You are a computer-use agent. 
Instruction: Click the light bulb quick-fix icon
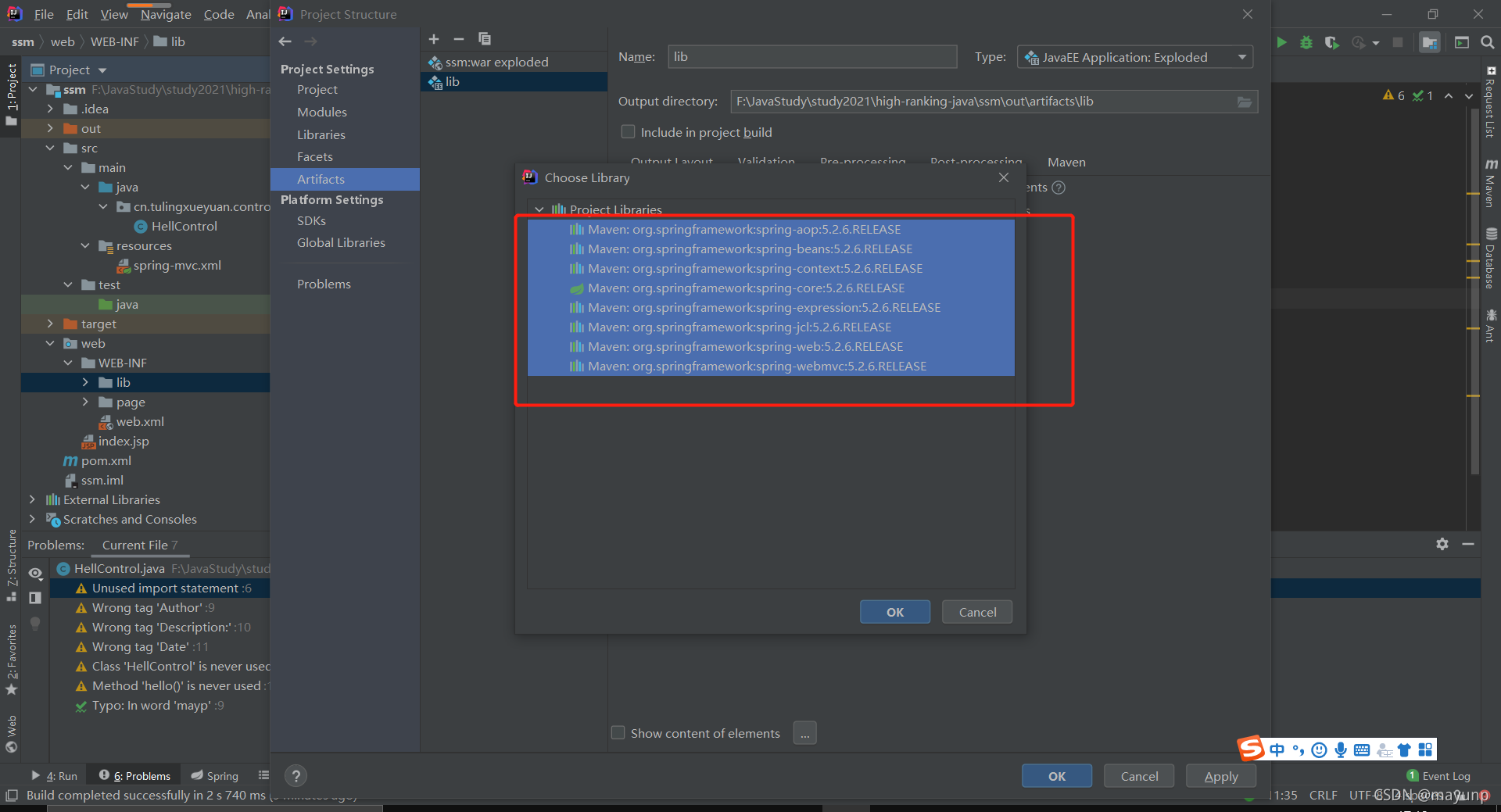point(35,624)
